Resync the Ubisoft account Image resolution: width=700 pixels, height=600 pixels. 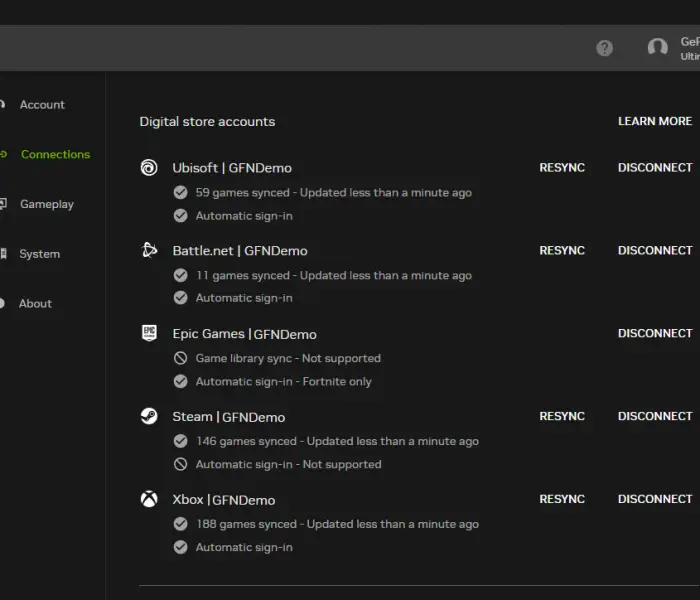tap(562, 167)
